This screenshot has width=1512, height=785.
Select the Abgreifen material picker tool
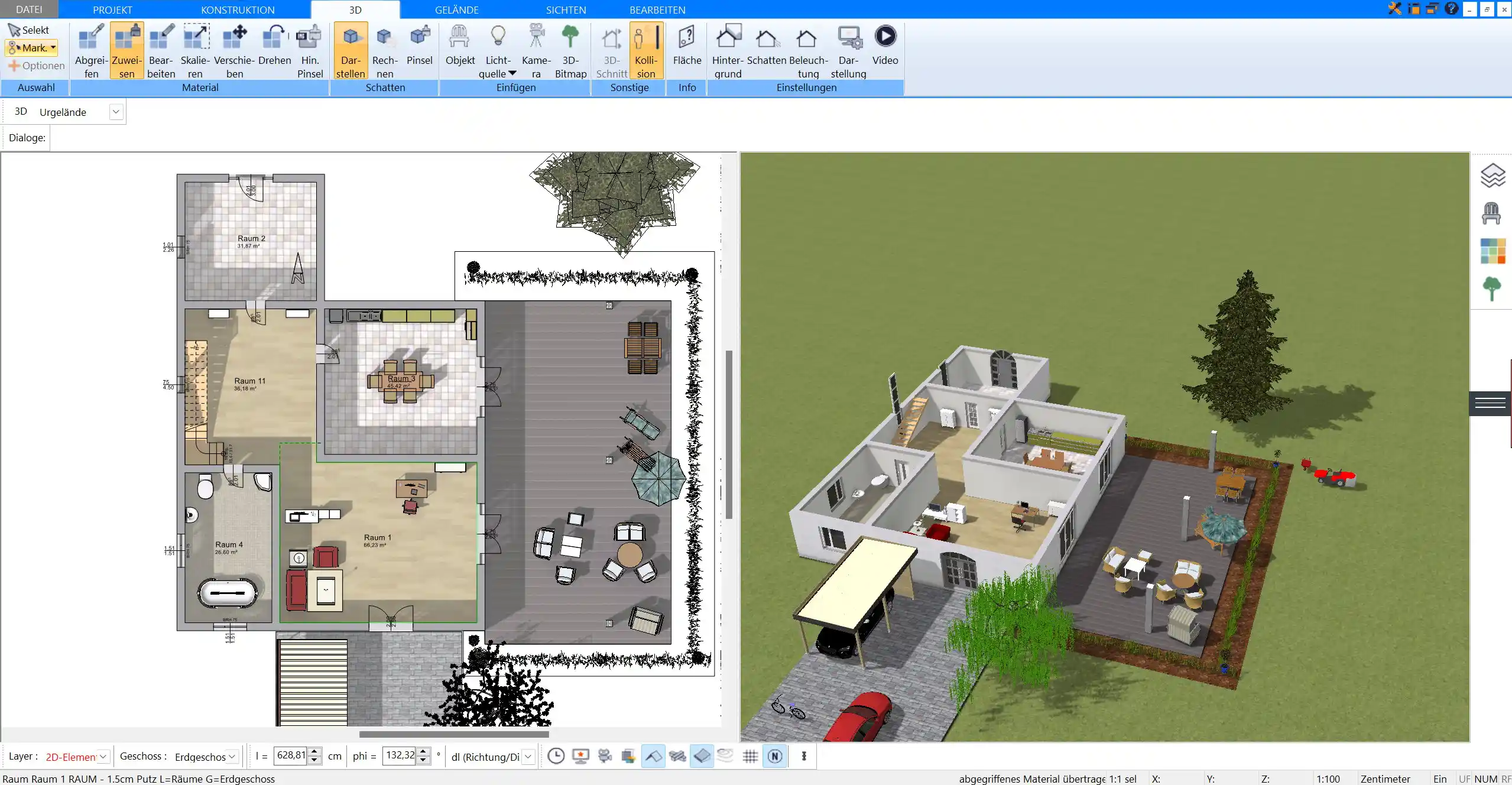[x=91, y=51]
